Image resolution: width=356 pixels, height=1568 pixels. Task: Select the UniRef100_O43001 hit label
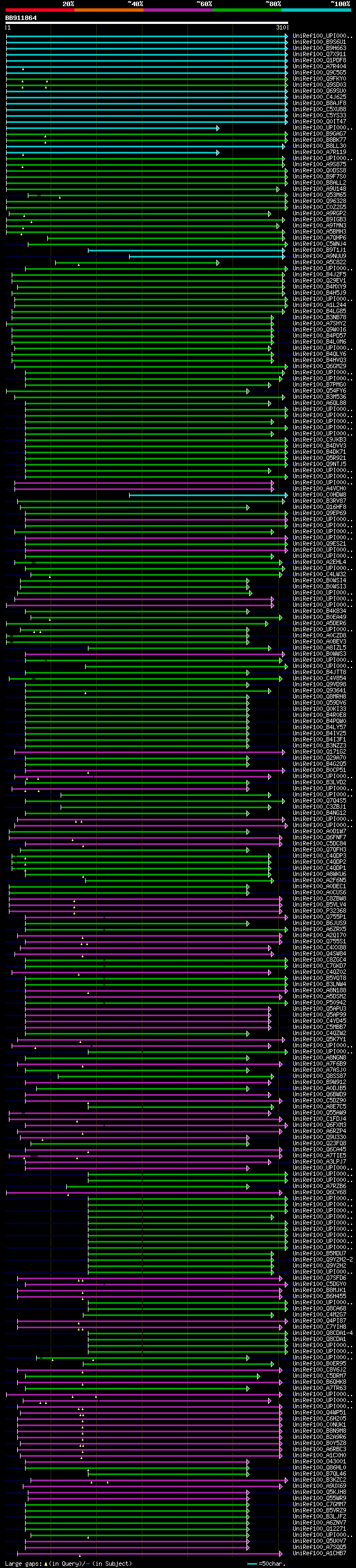tap(319, 1461)
